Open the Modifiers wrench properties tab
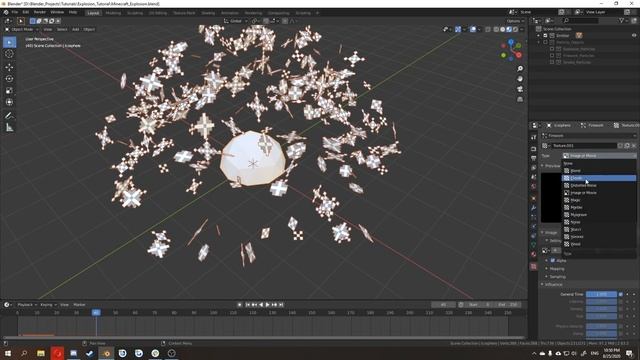This screenshot has height=360, width=640. [x=533, y=207]
